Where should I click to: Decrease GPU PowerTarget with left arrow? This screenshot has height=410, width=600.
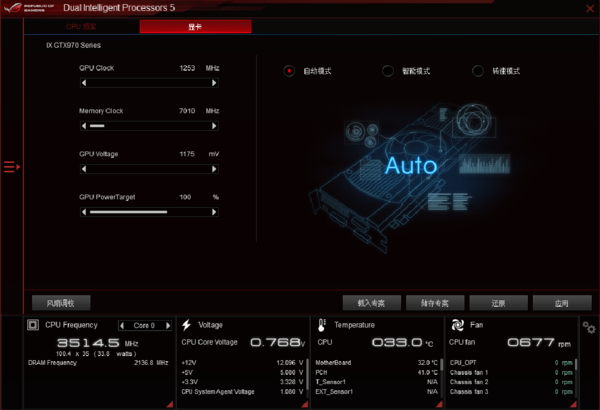click(x=84, y=212)
